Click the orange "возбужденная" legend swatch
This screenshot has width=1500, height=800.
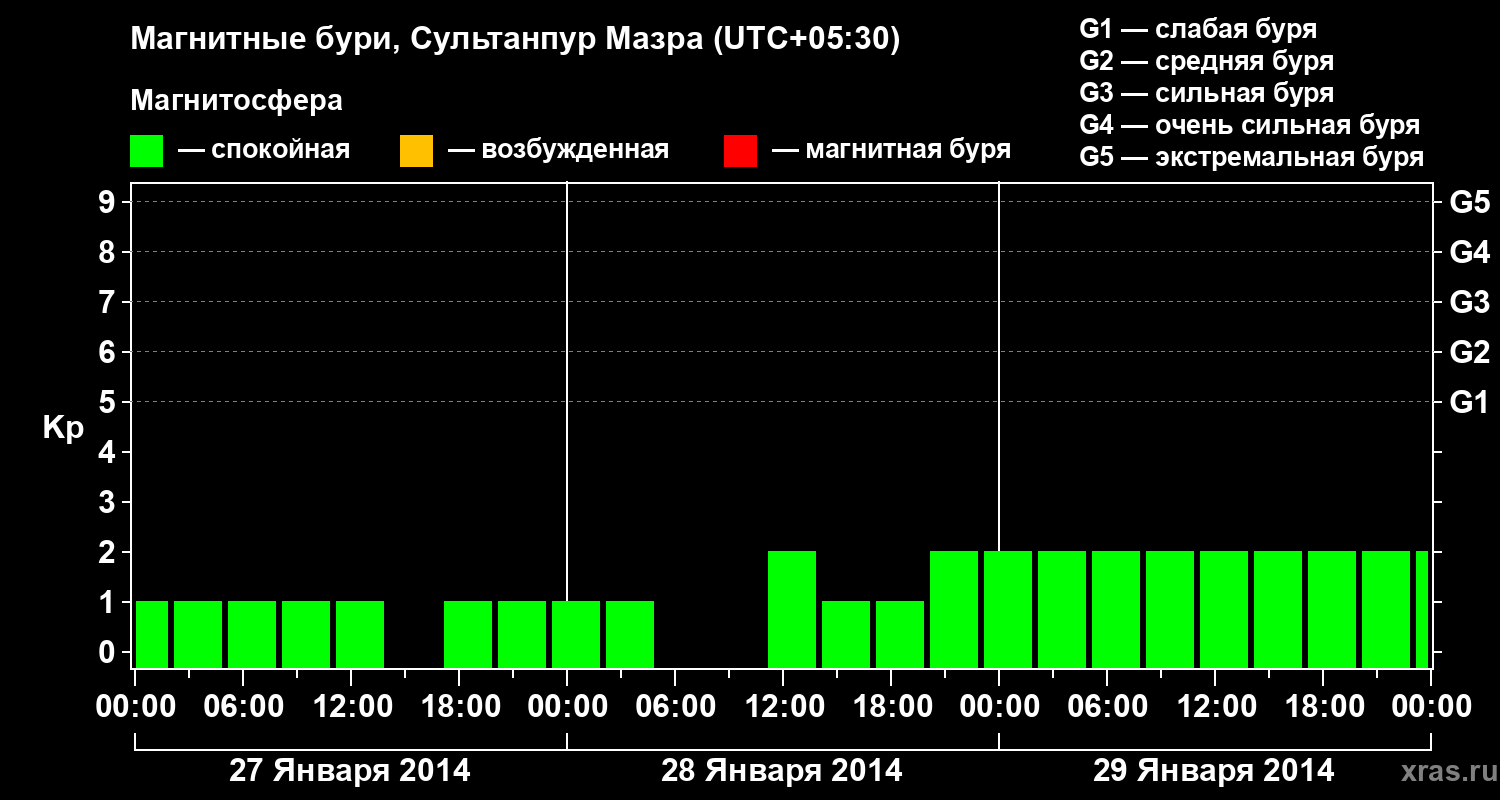point(416,151)
